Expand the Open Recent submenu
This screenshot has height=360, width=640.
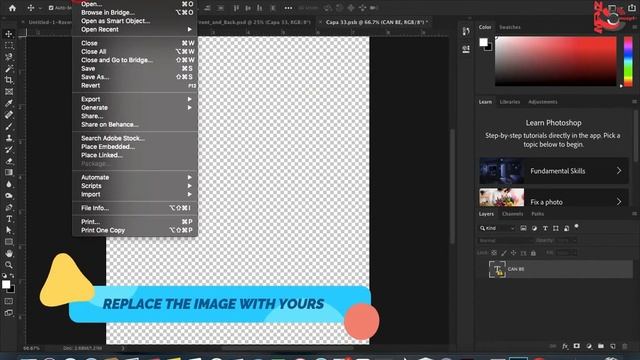coord(135,29)
